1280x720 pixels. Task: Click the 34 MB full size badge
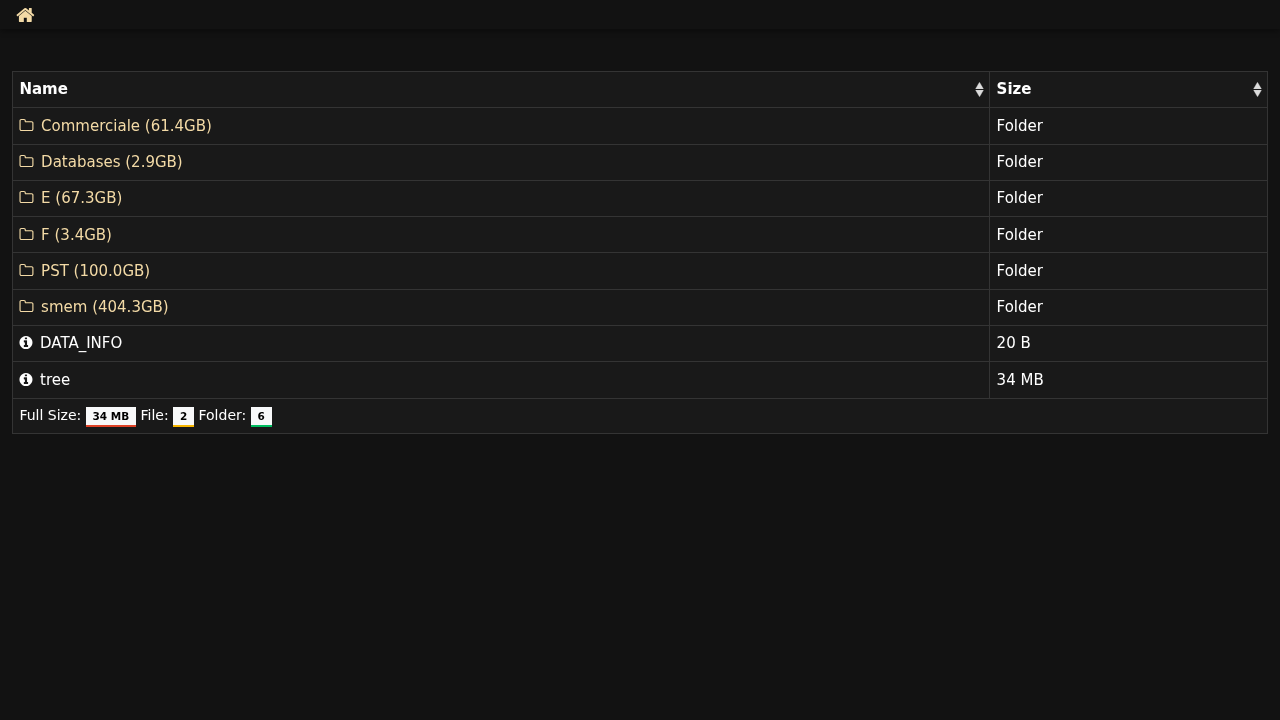110,417
